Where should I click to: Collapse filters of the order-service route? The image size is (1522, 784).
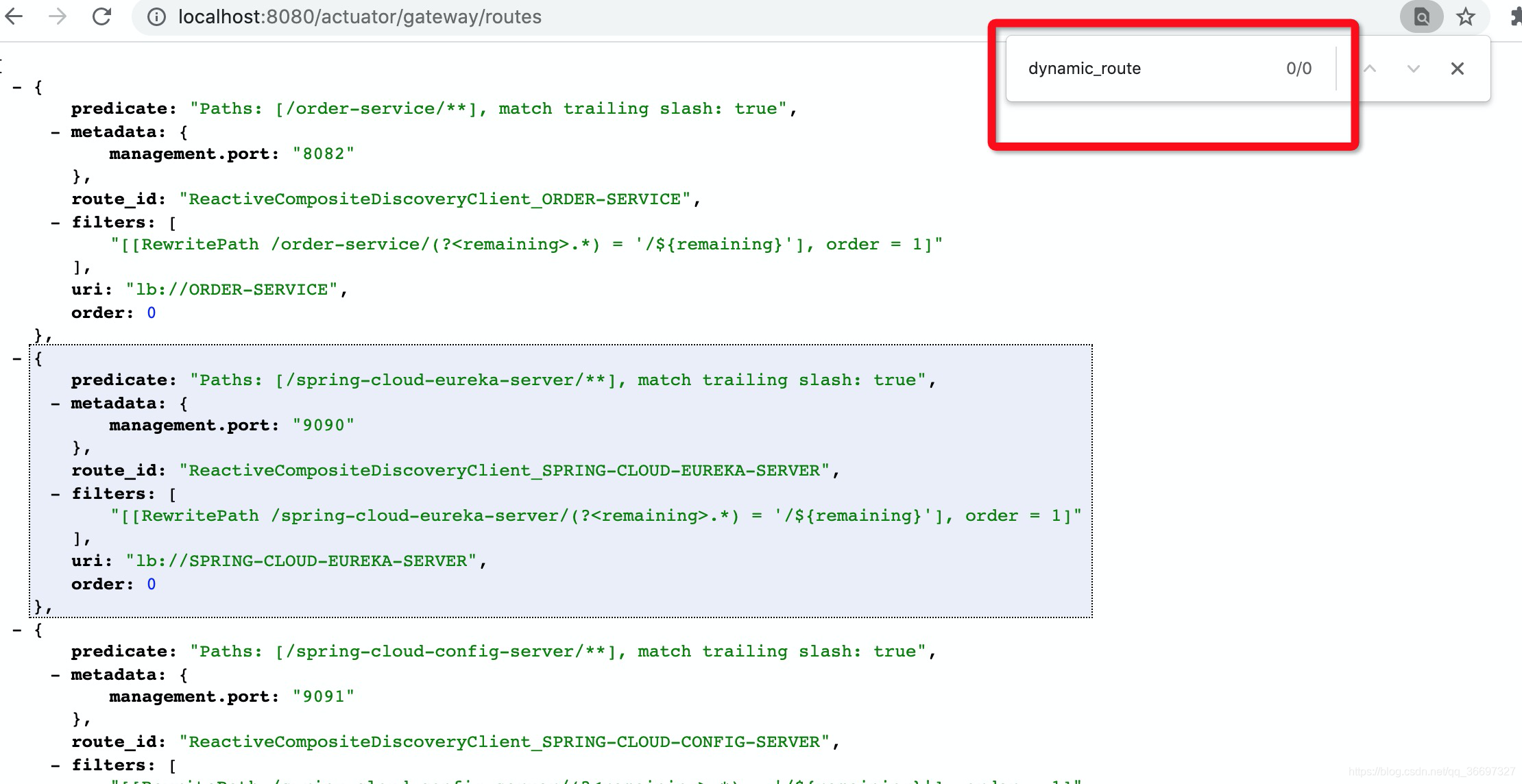56,223
